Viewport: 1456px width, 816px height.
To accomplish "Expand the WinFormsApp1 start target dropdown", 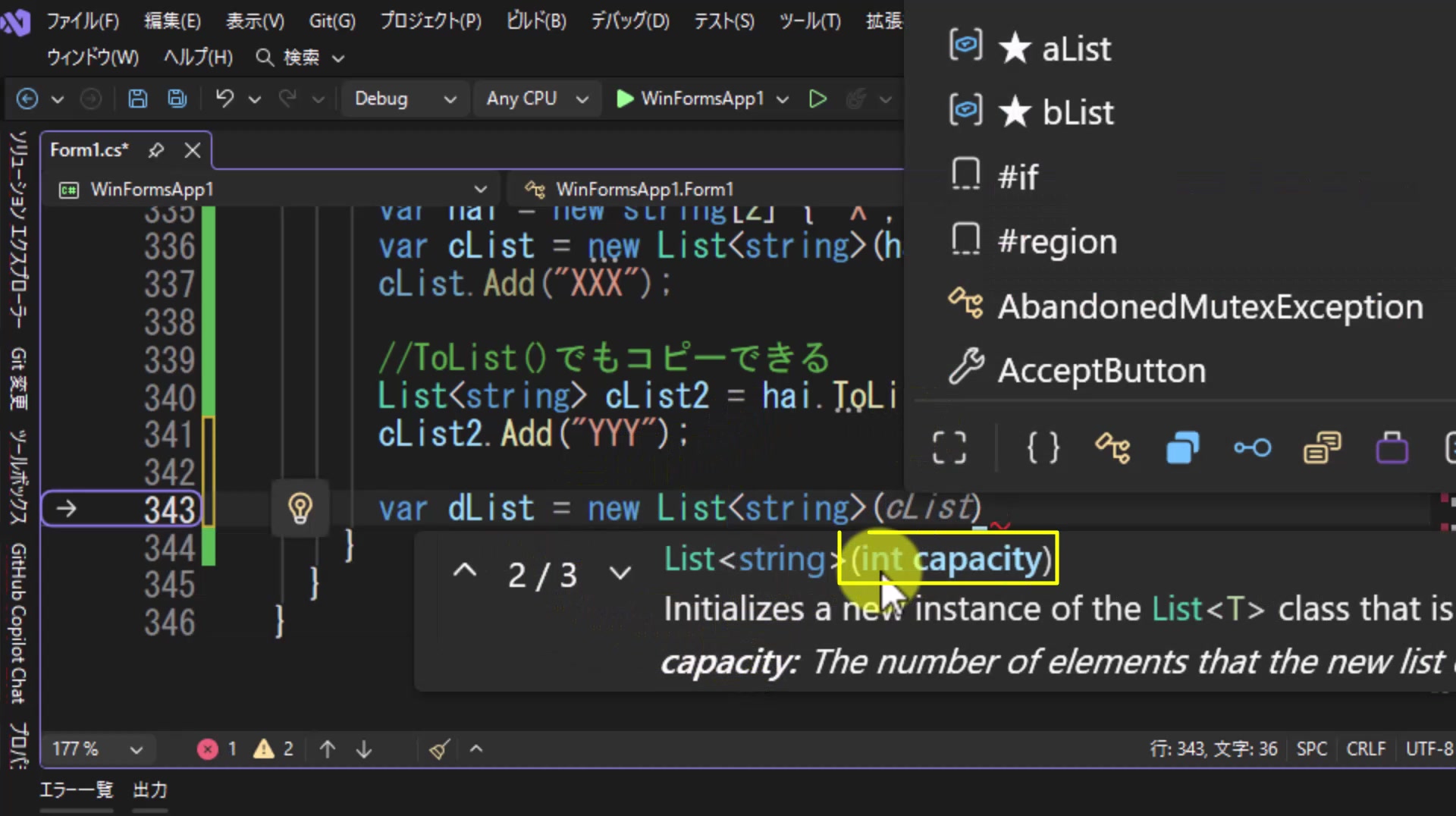I will (783, 99).
